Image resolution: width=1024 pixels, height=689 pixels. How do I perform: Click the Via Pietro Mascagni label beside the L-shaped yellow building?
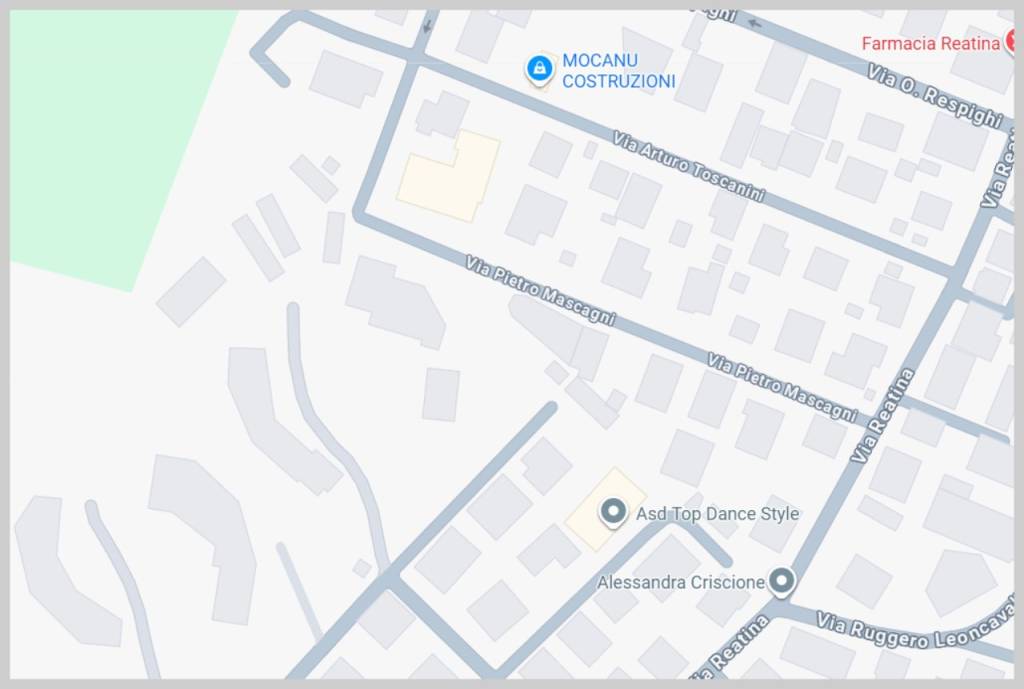point(540,290)
